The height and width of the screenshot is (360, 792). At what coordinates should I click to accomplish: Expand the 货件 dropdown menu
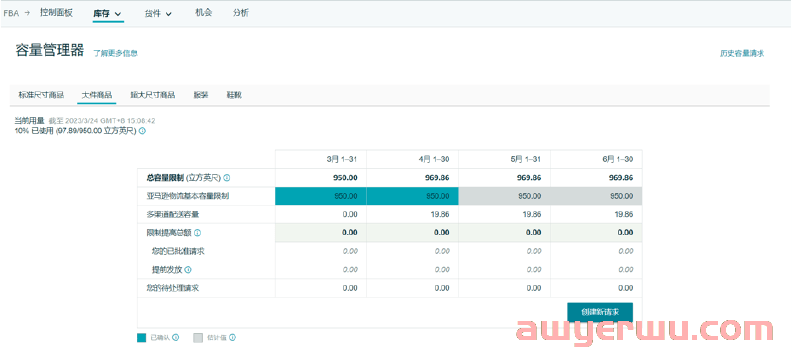click(158, 14)
